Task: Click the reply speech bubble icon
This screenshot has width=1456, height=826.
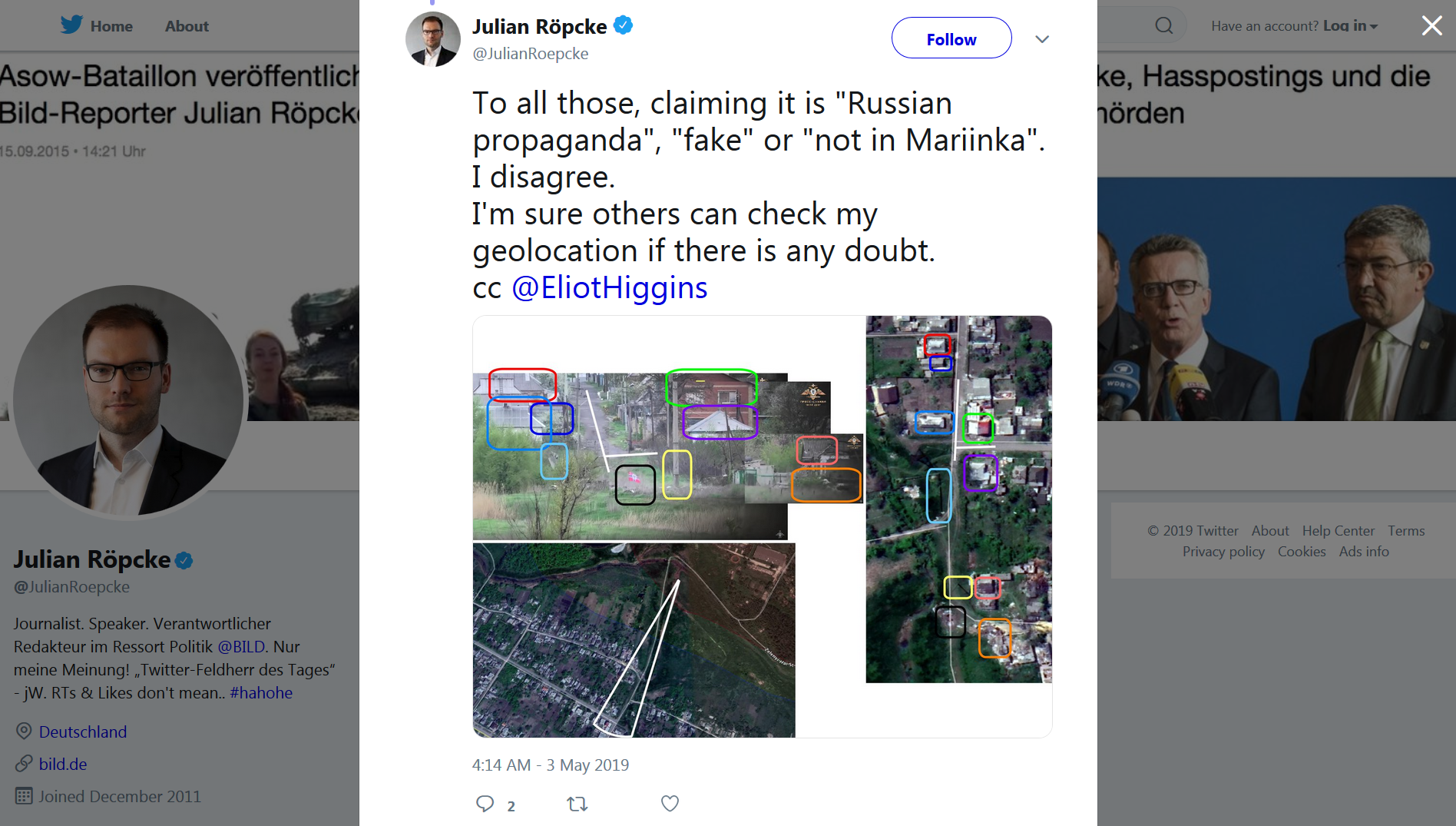Action: (x=485, y=804)
